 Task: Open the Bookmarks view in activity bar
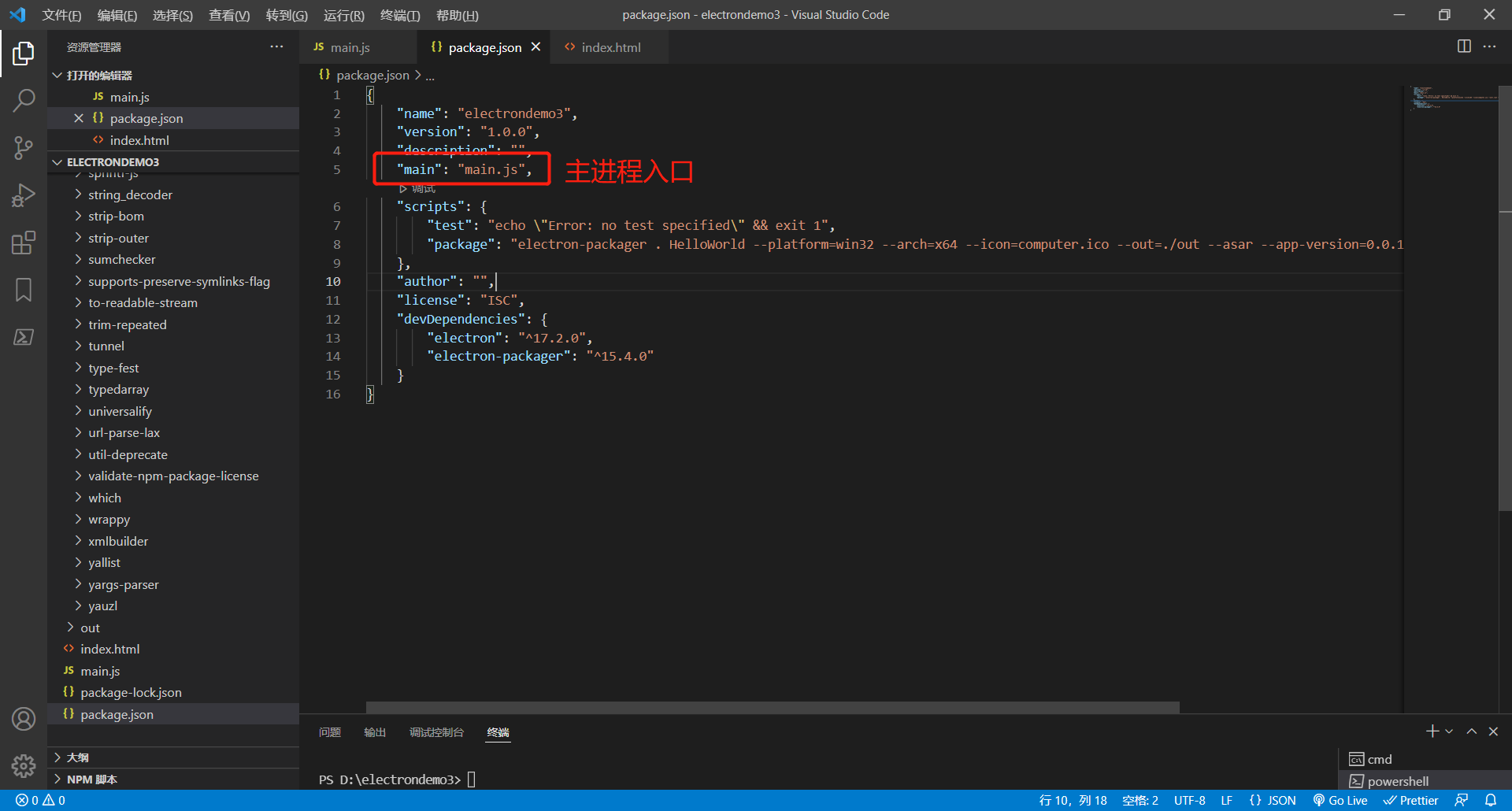(x=24, y=290)
